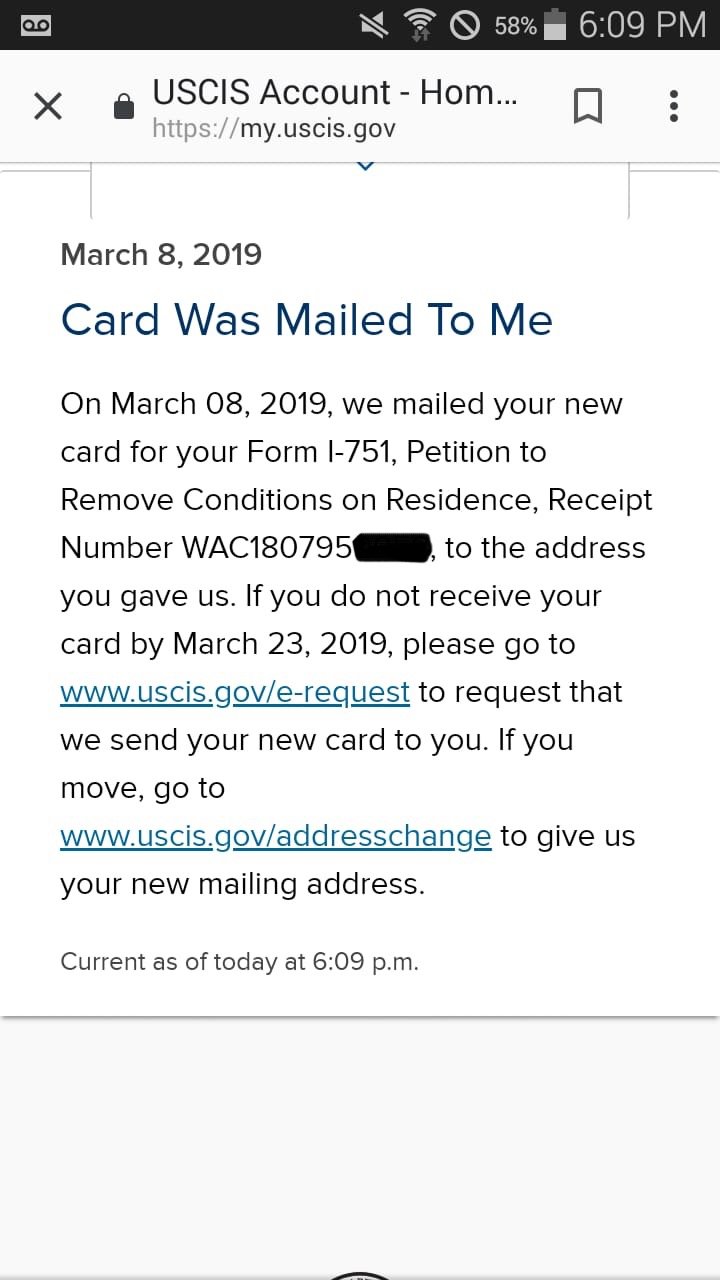
Task: Tap the blacked-out receipt number
Action: point(392,548)
